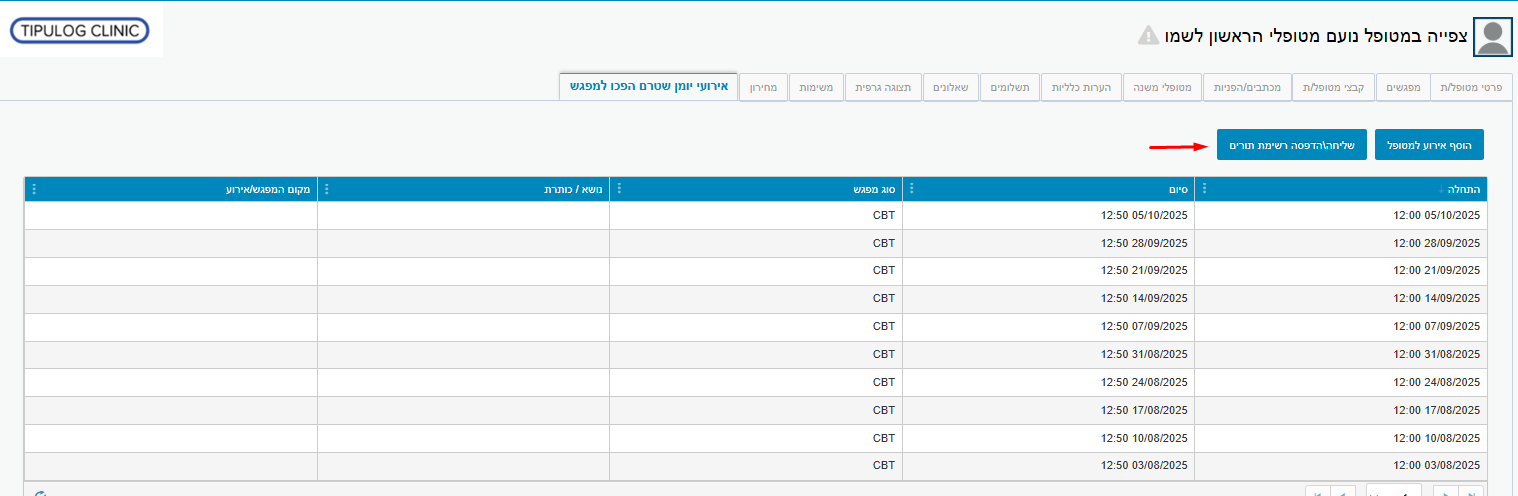The image size is (1518, 496).
Task: Open column menu for סוג מפגש column
Action: coord(618,188)
